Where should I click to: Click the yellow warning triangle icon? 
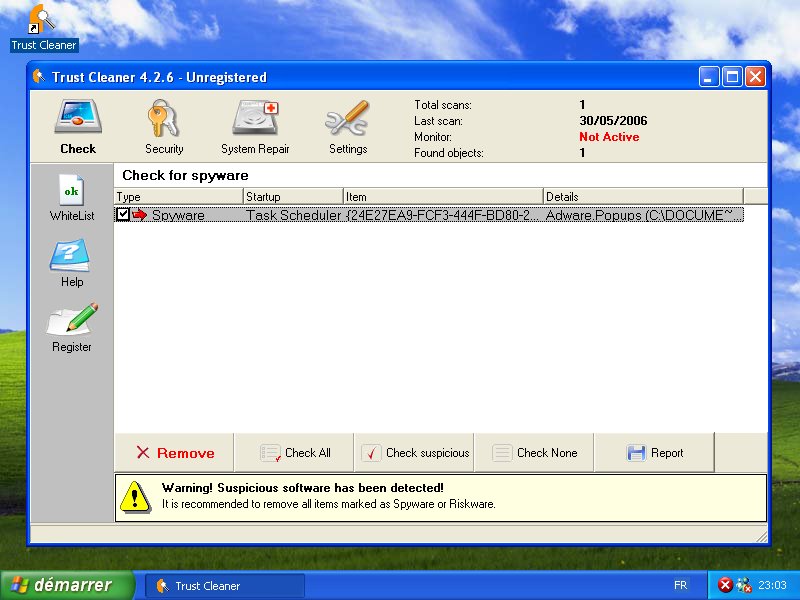pyautogui.click(x=135, y=497)
